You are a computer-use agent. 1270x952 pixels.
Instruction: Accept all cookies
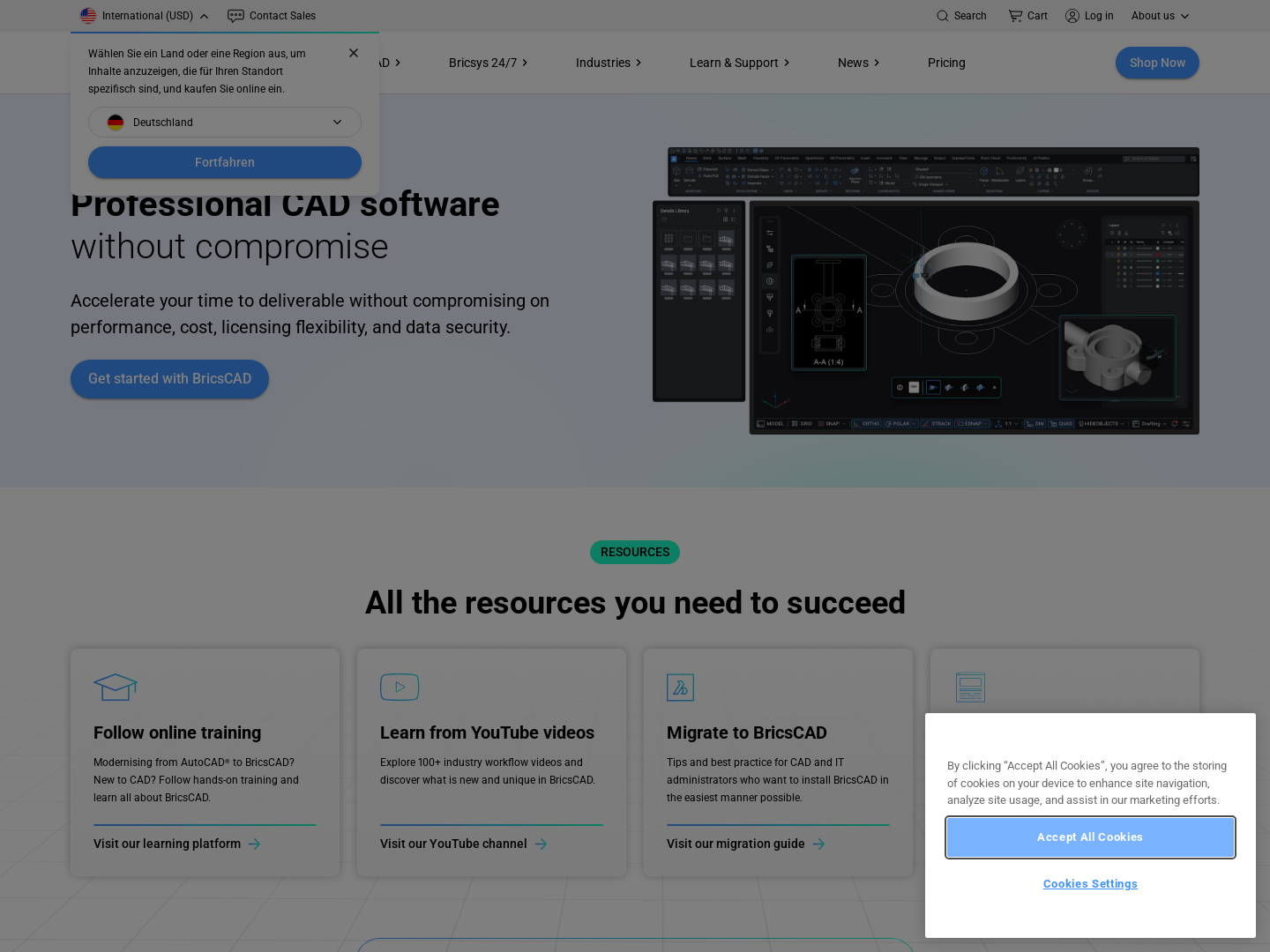click(x=1090, y=837)
